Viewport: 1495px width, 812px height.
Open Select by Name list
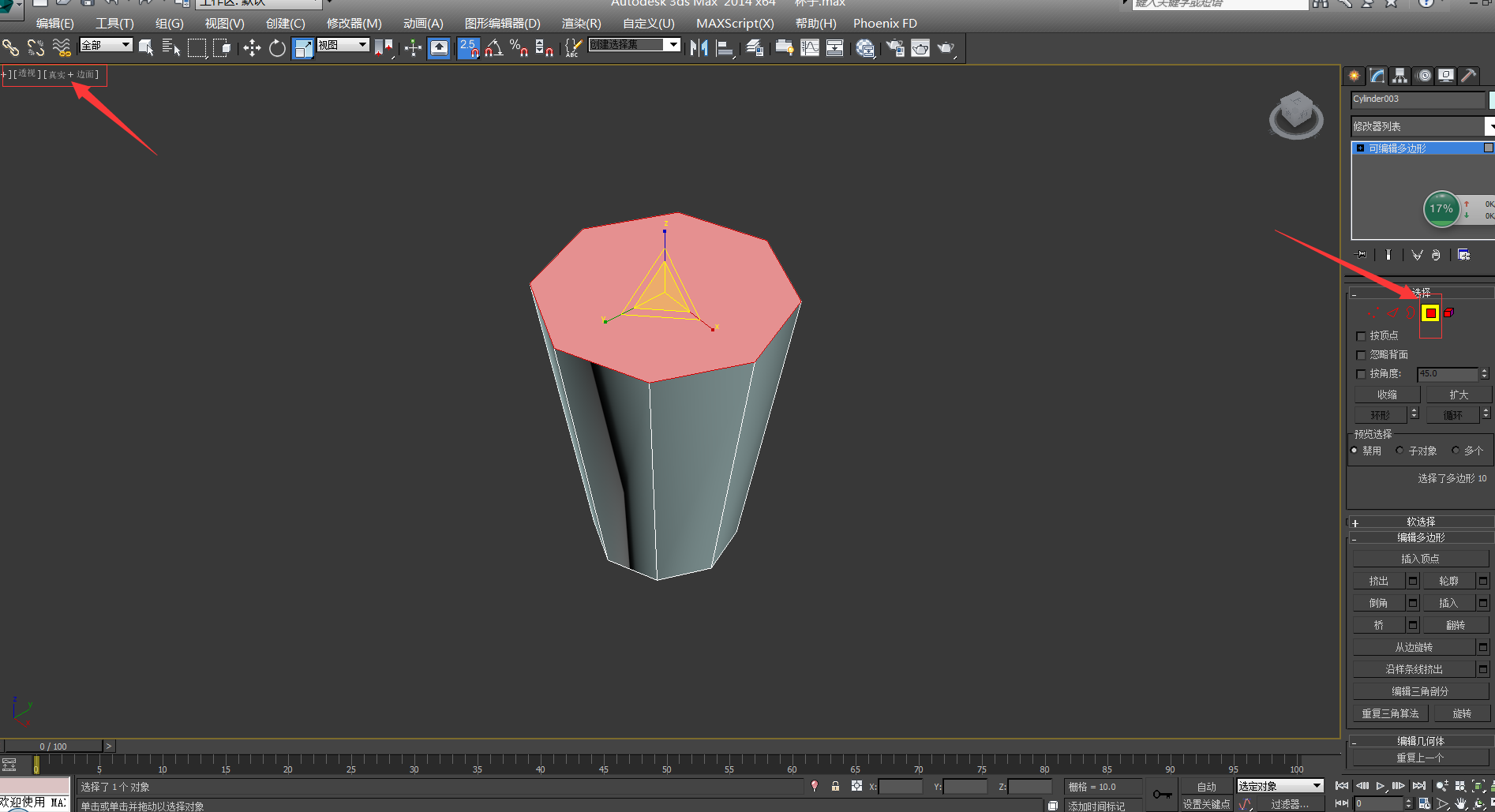[x=171, y=48]
